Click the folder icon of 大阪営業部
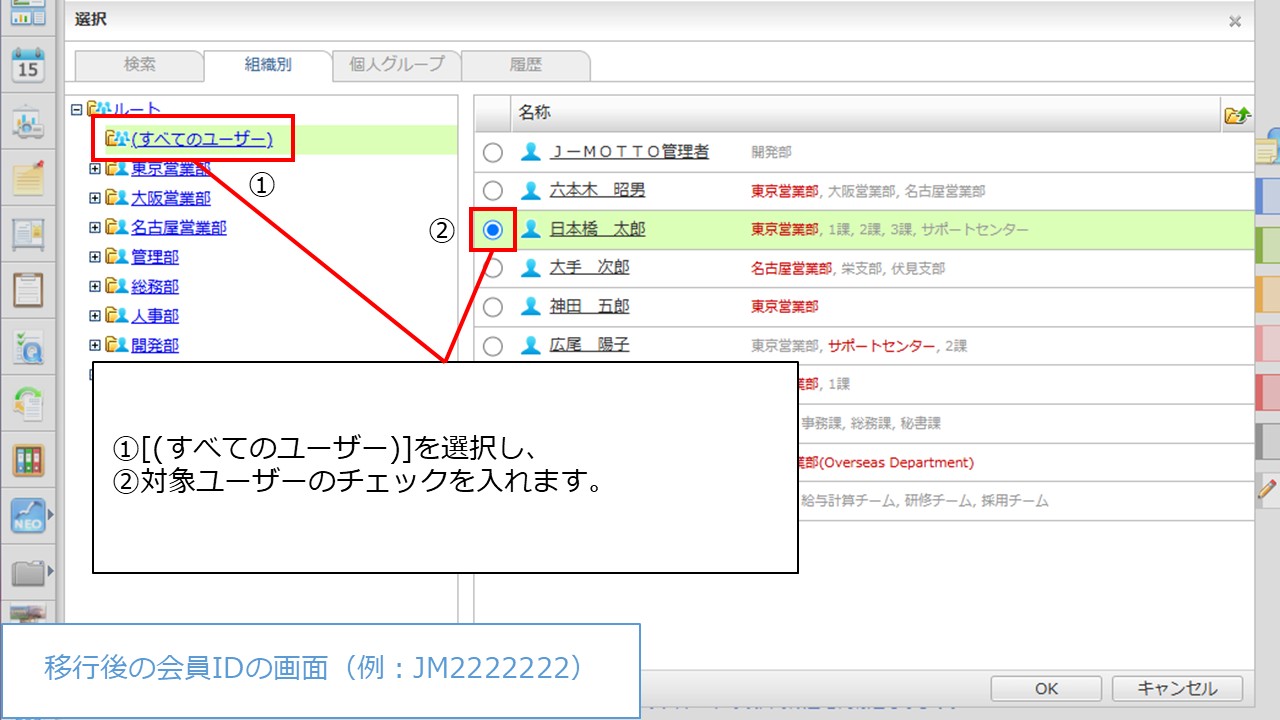 [x=117, y=198]
